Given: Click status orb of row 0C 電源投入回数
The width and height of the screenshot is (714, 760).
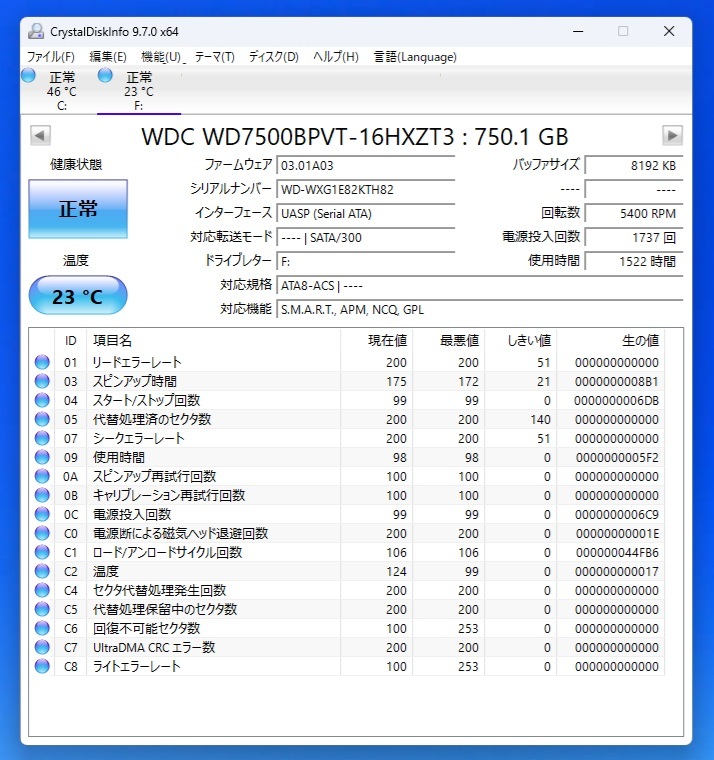Looking at the screenshot, I should (42, 514).
